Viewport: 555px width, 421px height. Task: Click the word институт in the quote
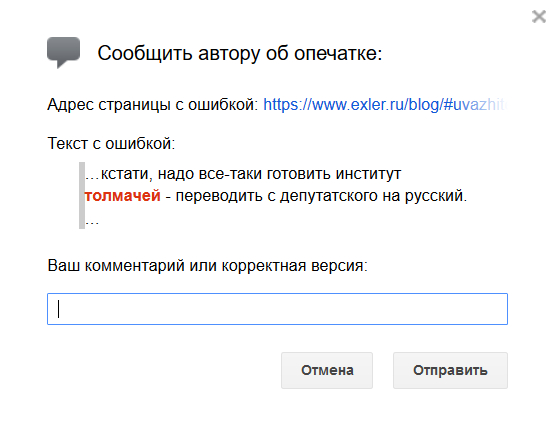368,174
